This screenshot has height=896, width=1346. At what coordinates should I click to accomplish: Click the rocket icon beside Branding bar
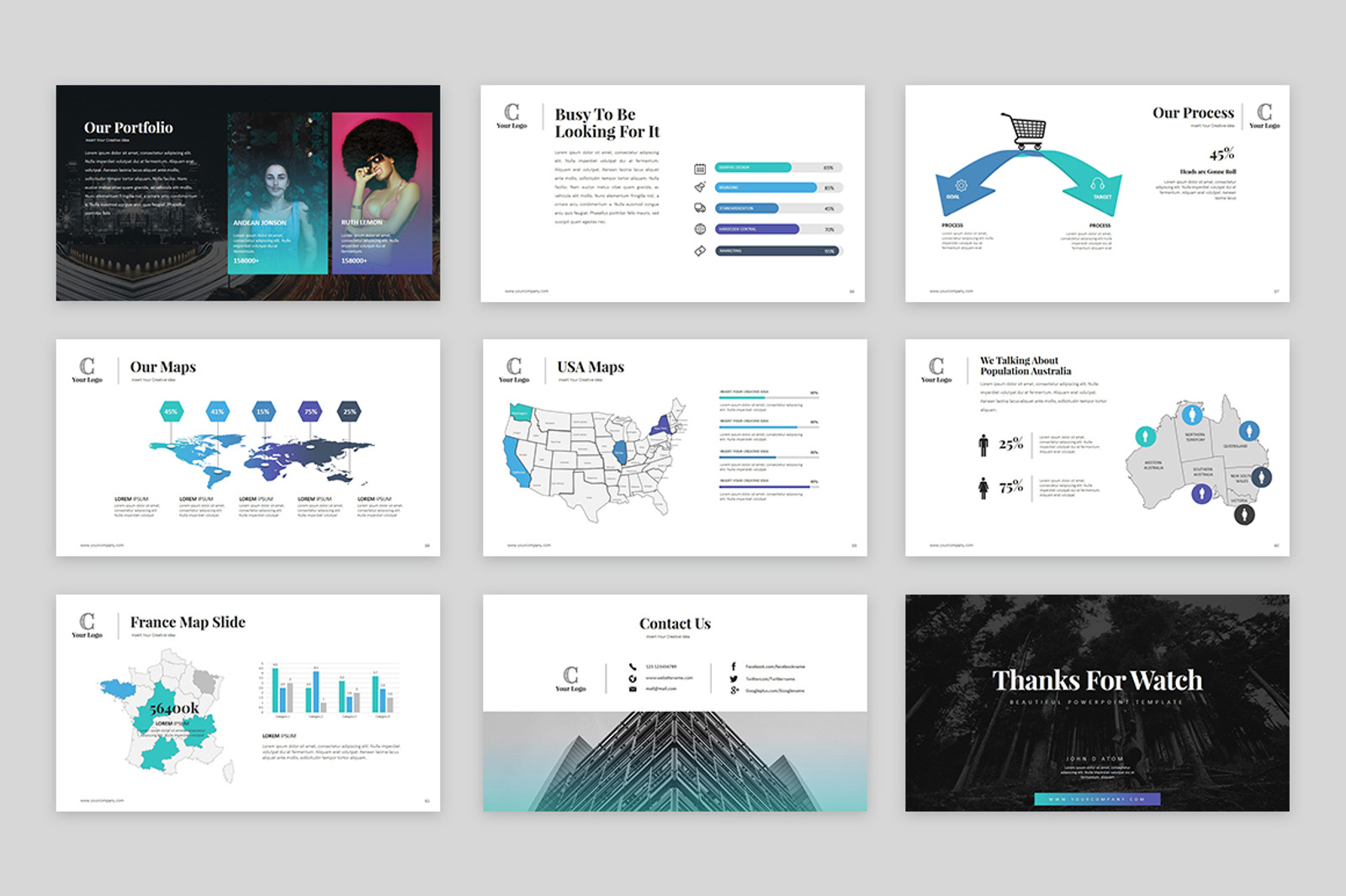tap(700, 188)
